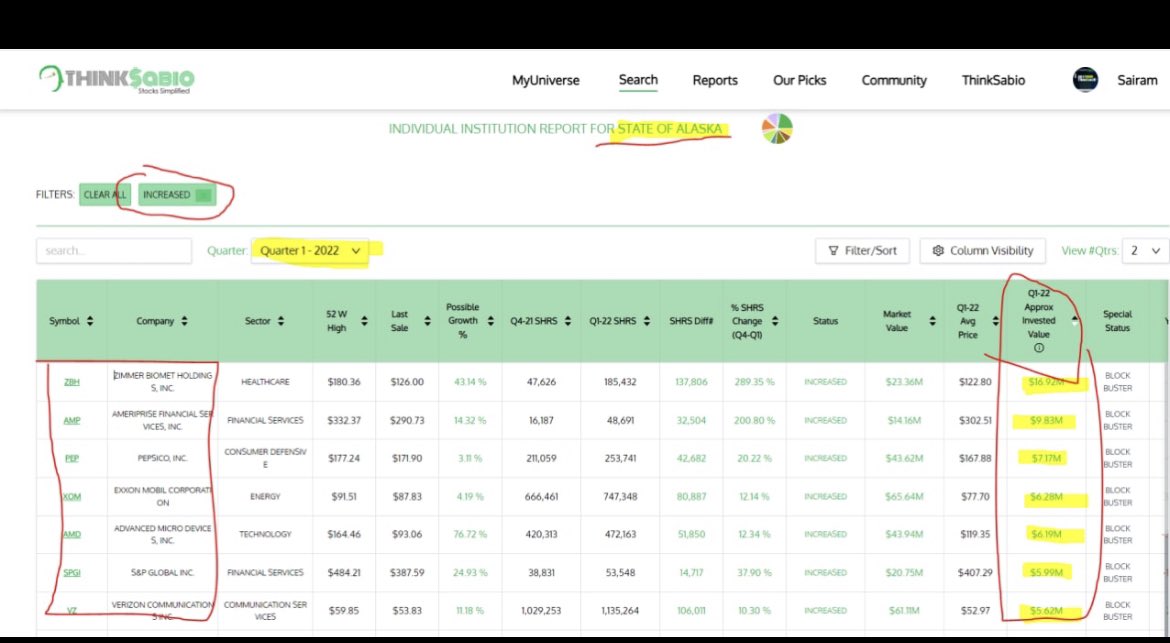
Task: Click the $9.83M invested value
Action: (1045, 421)
